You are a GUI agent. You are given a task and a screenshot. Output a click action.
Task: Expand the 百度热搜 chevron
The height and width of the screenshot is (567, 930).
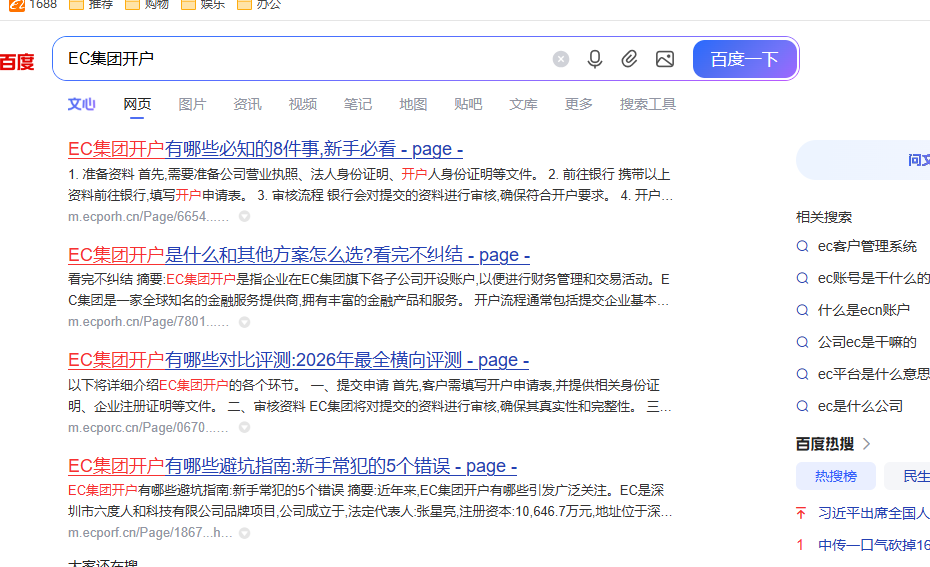point(867,443)
